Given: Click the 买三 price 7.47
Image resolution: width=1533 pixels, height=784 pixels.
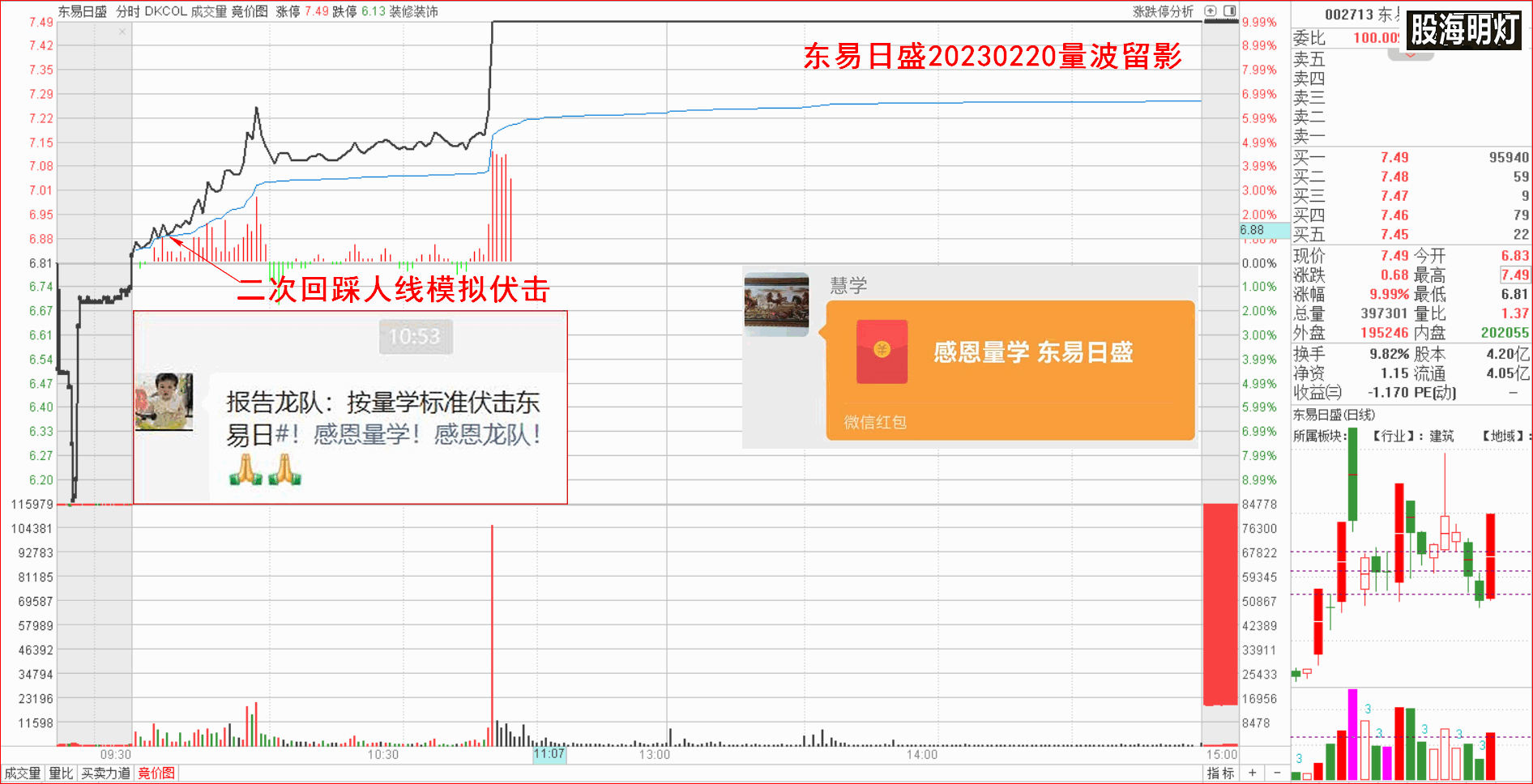Looking at the screenshot, I should pyautogui.click(x=1394, y=196).
